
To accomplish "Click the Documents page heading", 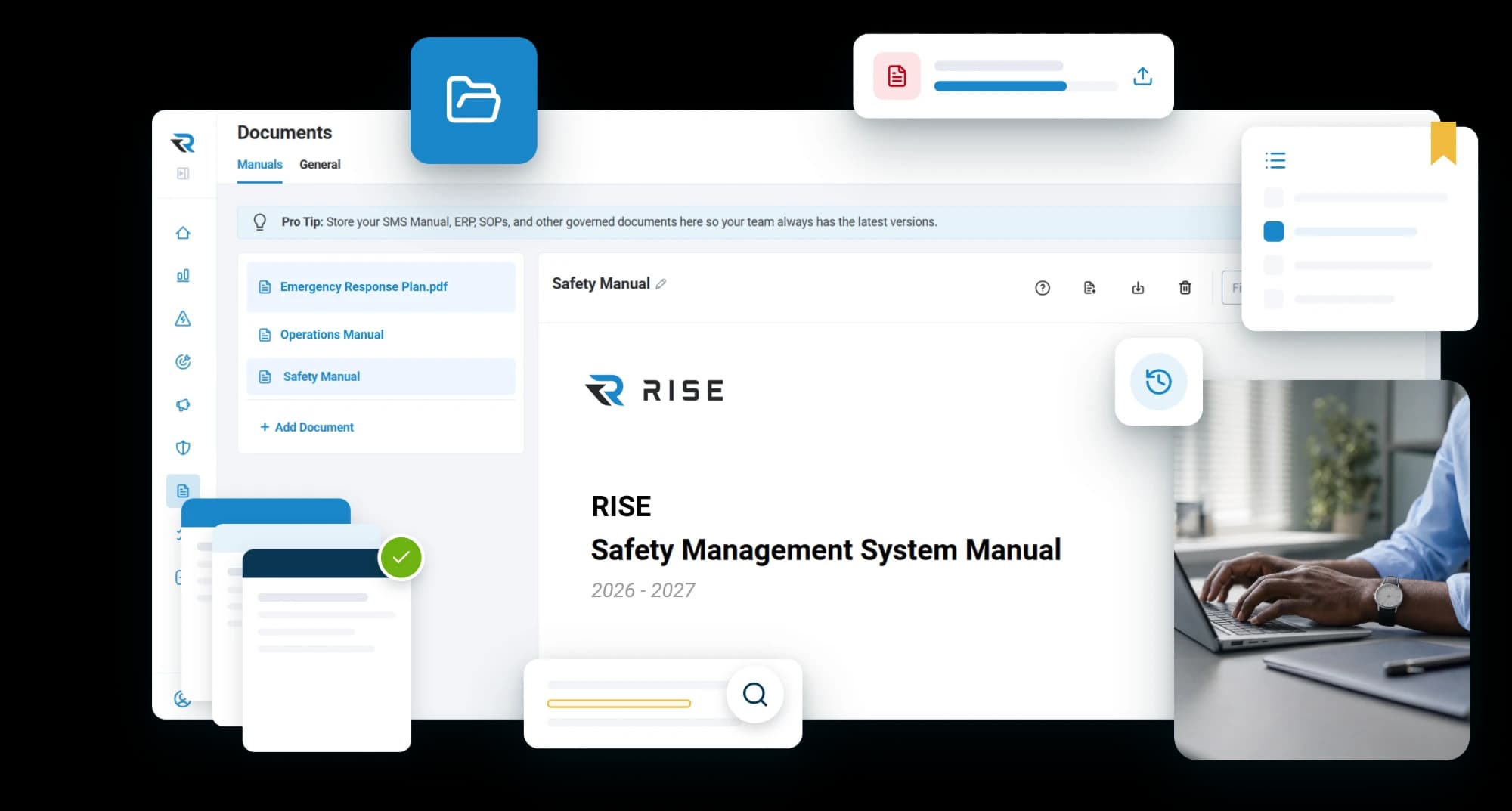I will (284, 132).
